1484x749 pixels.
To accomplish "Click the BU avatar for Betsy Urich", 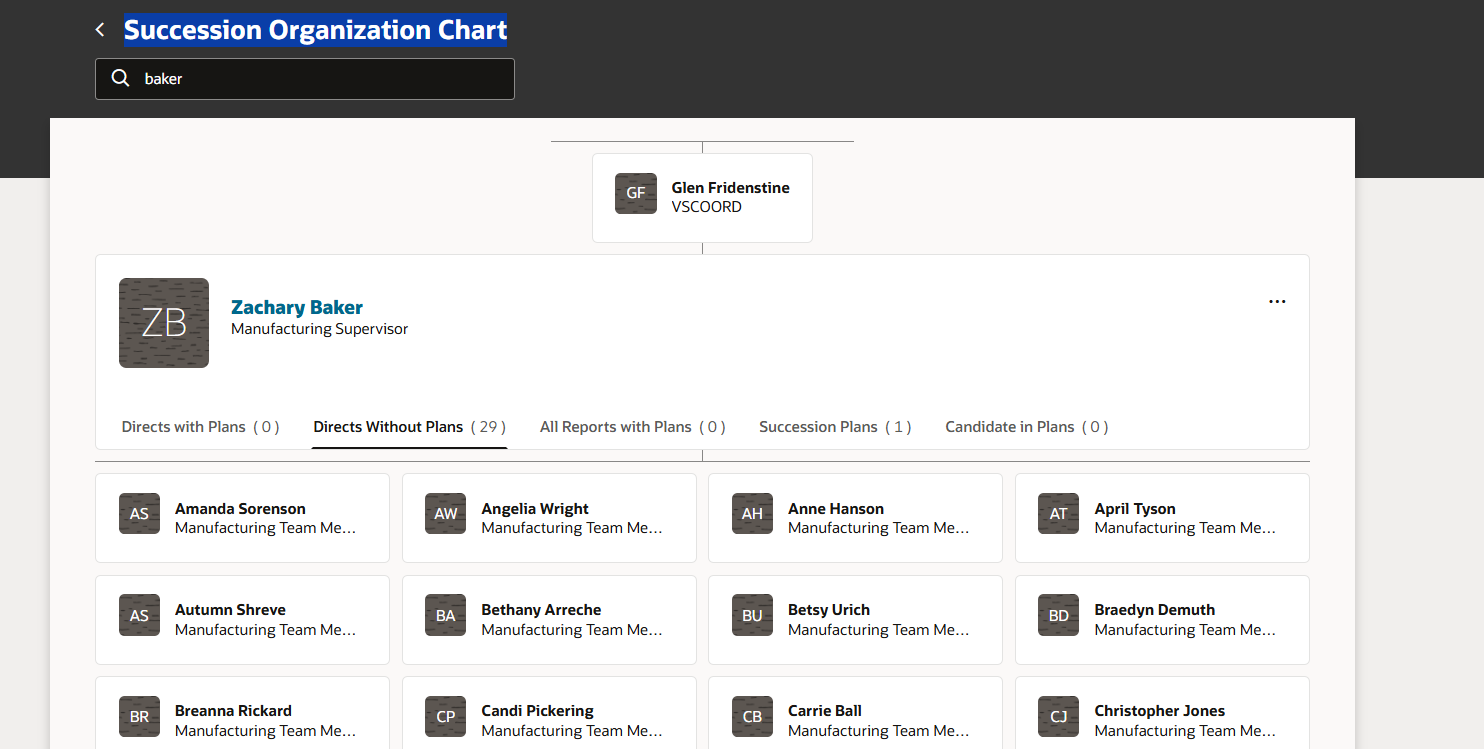I will point(752,615).
